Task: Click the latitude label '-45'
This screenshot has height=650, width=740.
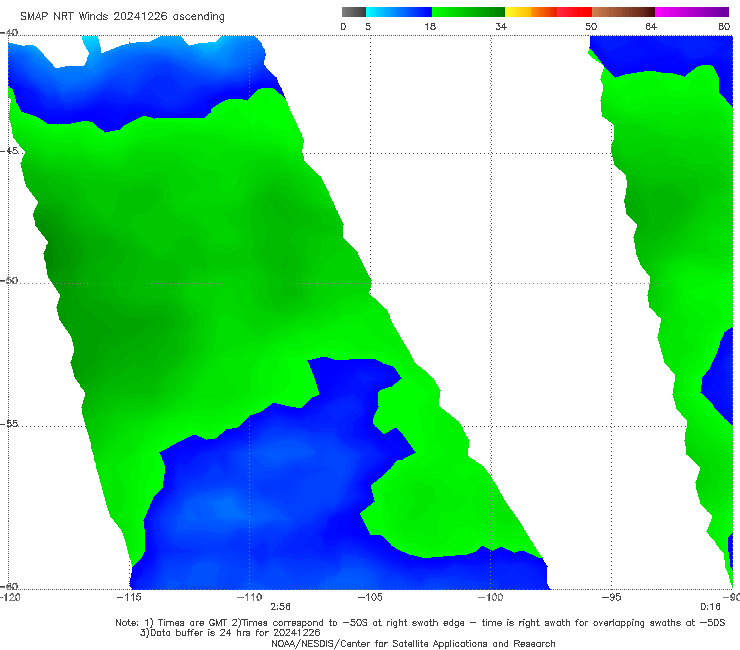Action: click(x=9, y=151)
